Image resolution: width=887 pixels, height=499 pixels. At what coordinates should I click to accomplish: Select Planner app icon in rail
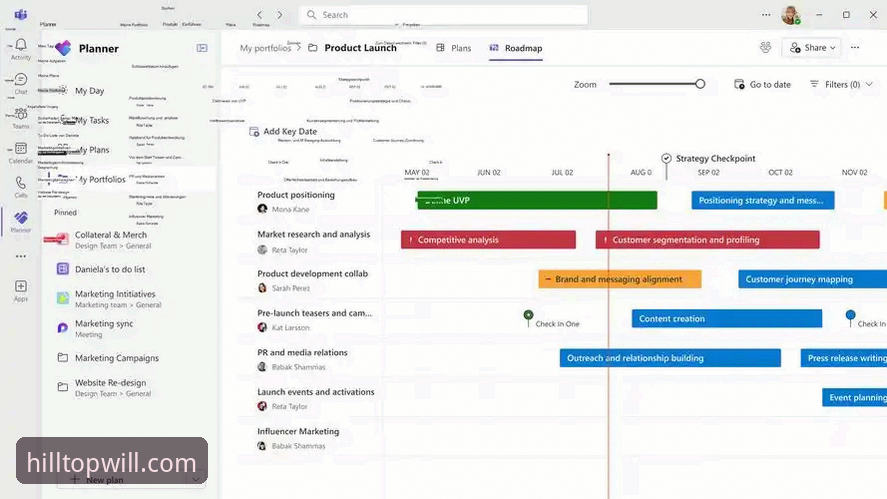21,218
